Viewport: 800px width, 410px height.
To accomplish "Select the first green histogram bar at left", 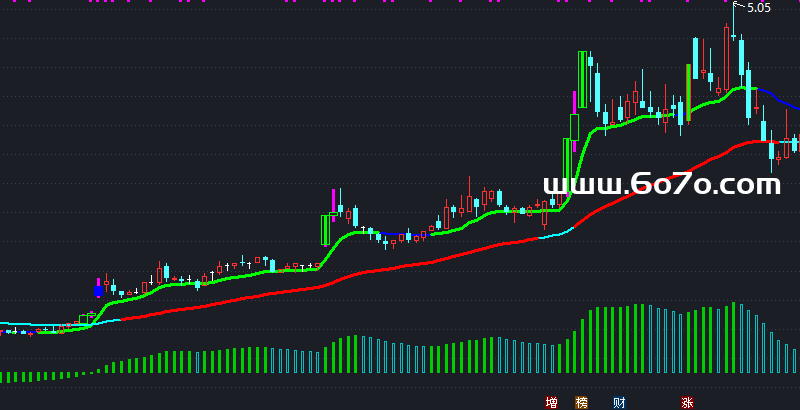I will pyautogui.click(x=3, y=378).
